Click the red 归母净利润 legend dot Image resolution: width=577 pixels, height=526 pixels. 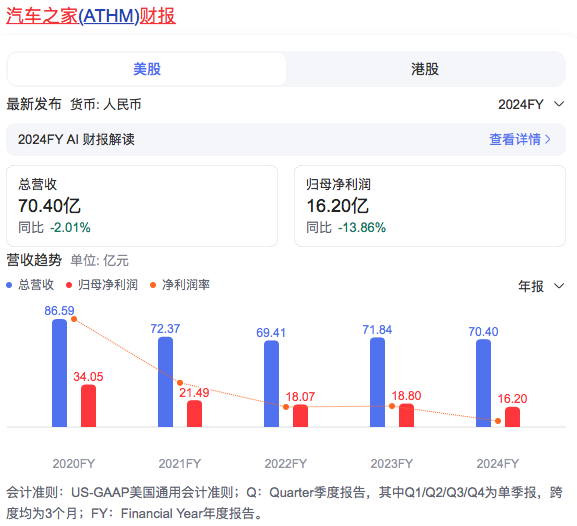pyautogui.click(x=69, y=285)
